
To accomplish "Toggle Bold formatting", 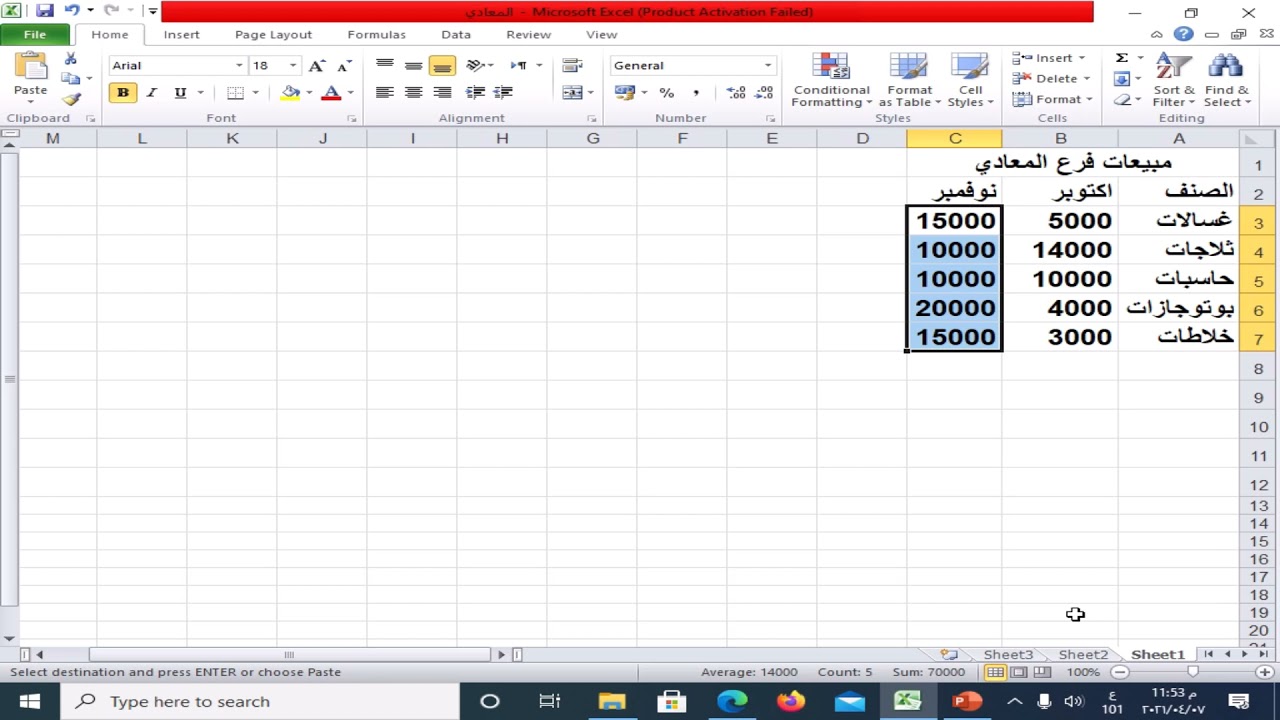I will [x=123, y=92].
